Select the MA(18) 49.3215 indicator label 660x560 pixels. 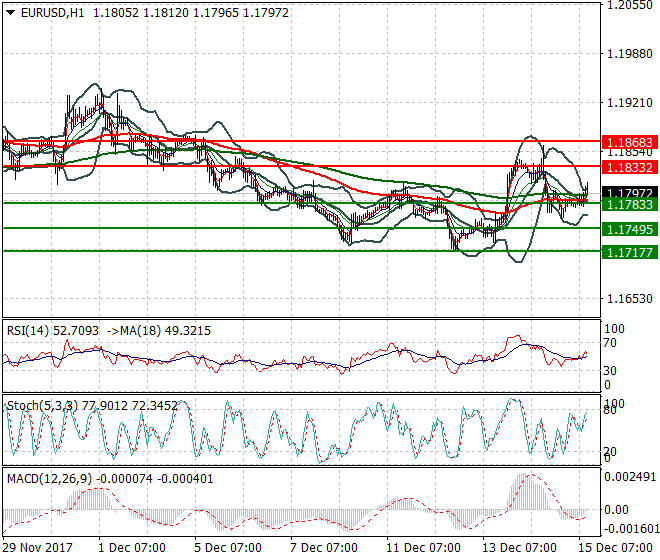point(165,331)
